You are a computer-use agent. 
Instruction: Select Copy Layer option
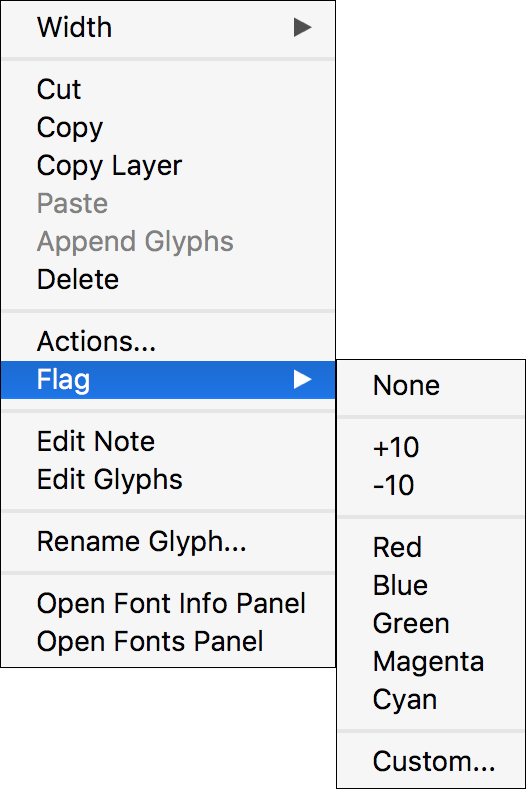168,166
